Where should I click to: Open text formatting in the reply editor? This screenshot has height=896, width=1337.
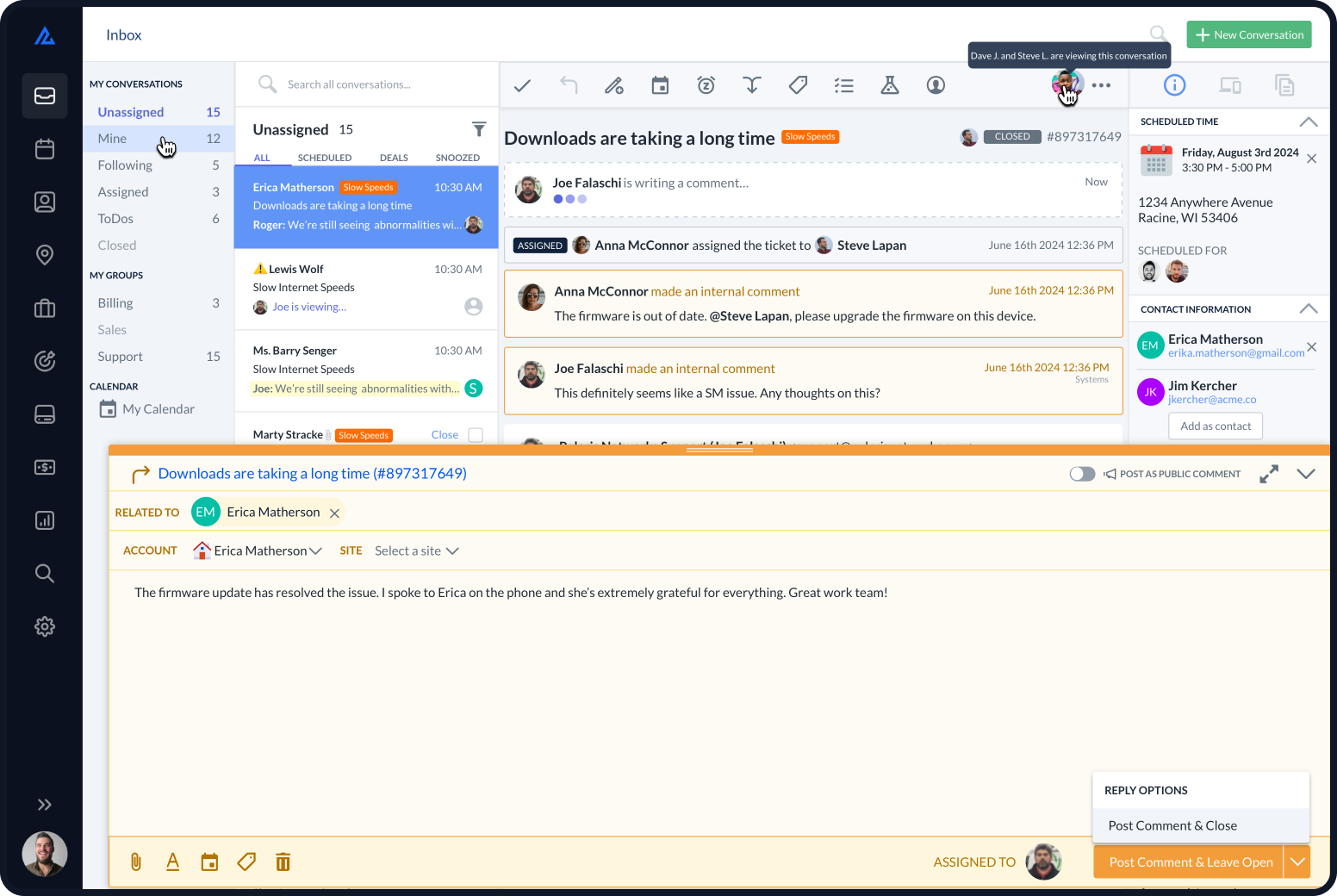point(172,862)
